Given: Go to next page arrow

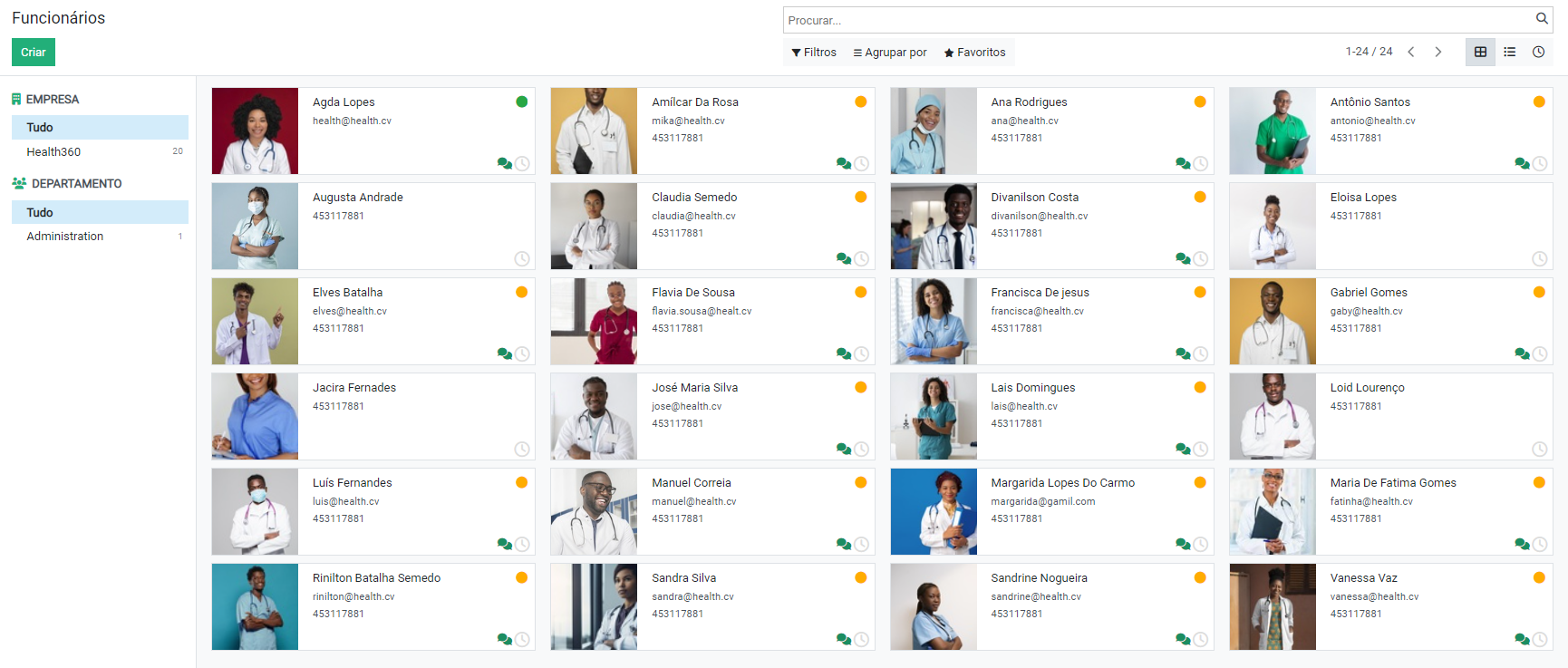Looking at the screenshot, I should (x=1438, y=53).
